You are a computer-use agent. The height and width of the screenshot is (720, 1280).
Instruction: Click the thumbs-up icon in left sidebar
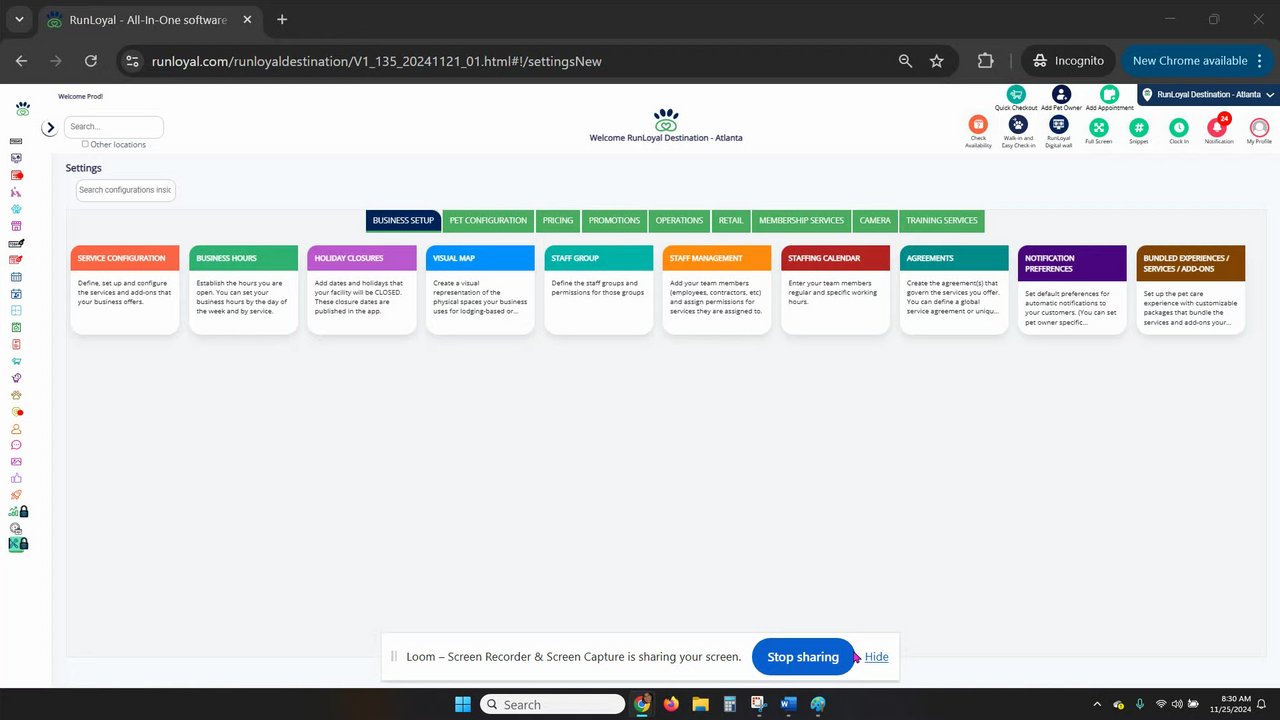16,478
